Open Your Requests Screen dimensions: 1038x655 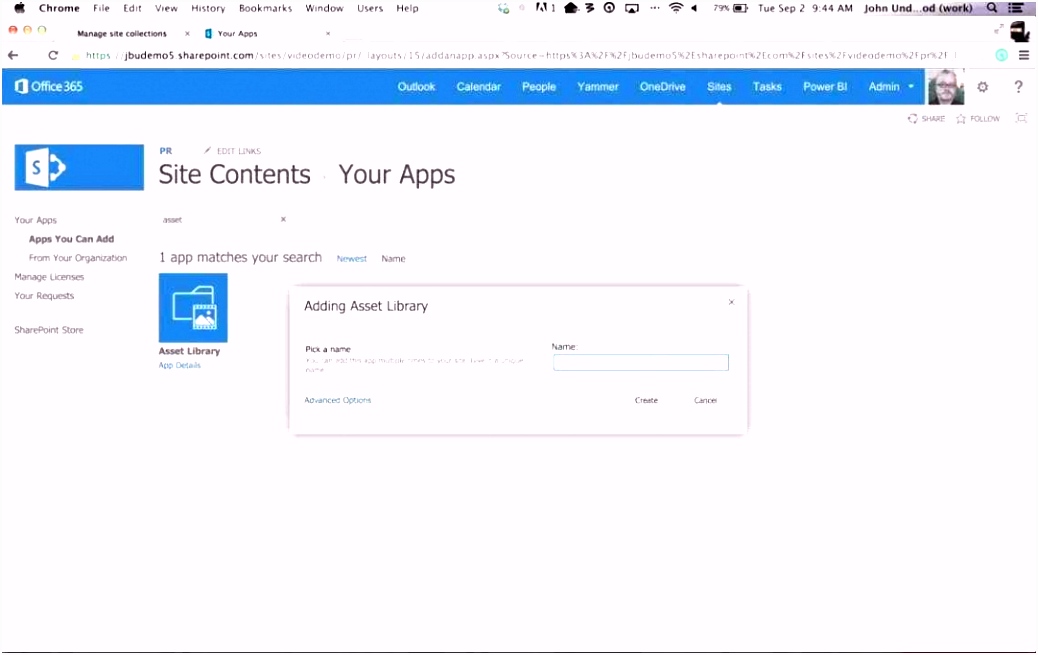(44, 296)
